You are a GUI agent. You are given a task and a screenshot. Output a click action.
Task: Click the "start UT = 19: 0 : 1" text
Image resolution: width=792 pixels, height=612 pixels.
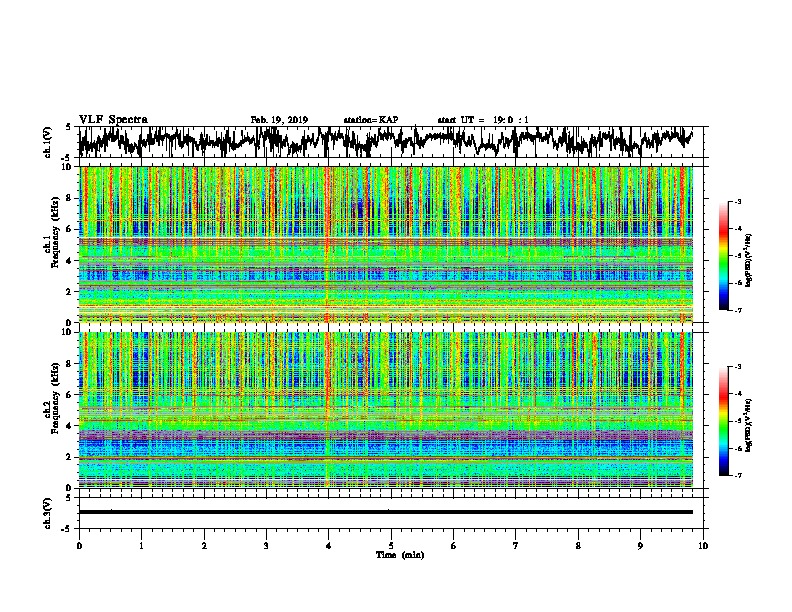(x=483, y=120)
